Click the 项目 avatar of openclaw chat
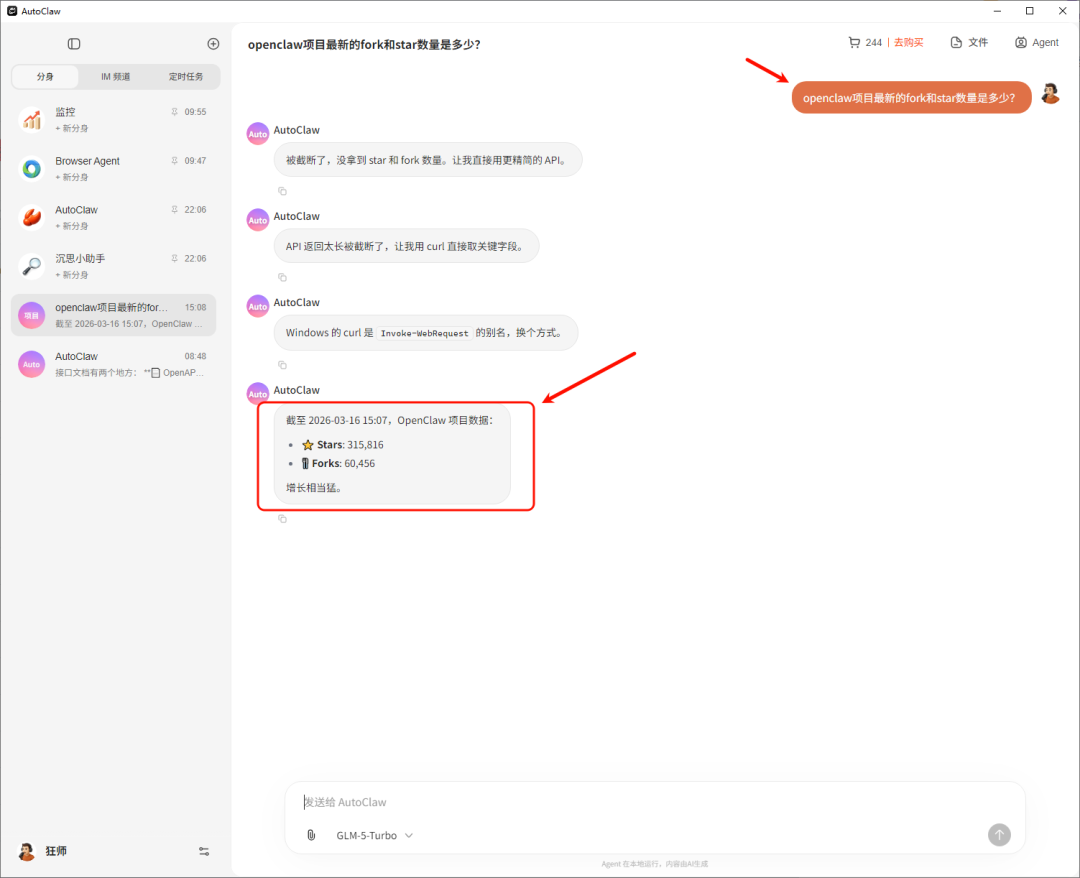 tap(32, 315)
